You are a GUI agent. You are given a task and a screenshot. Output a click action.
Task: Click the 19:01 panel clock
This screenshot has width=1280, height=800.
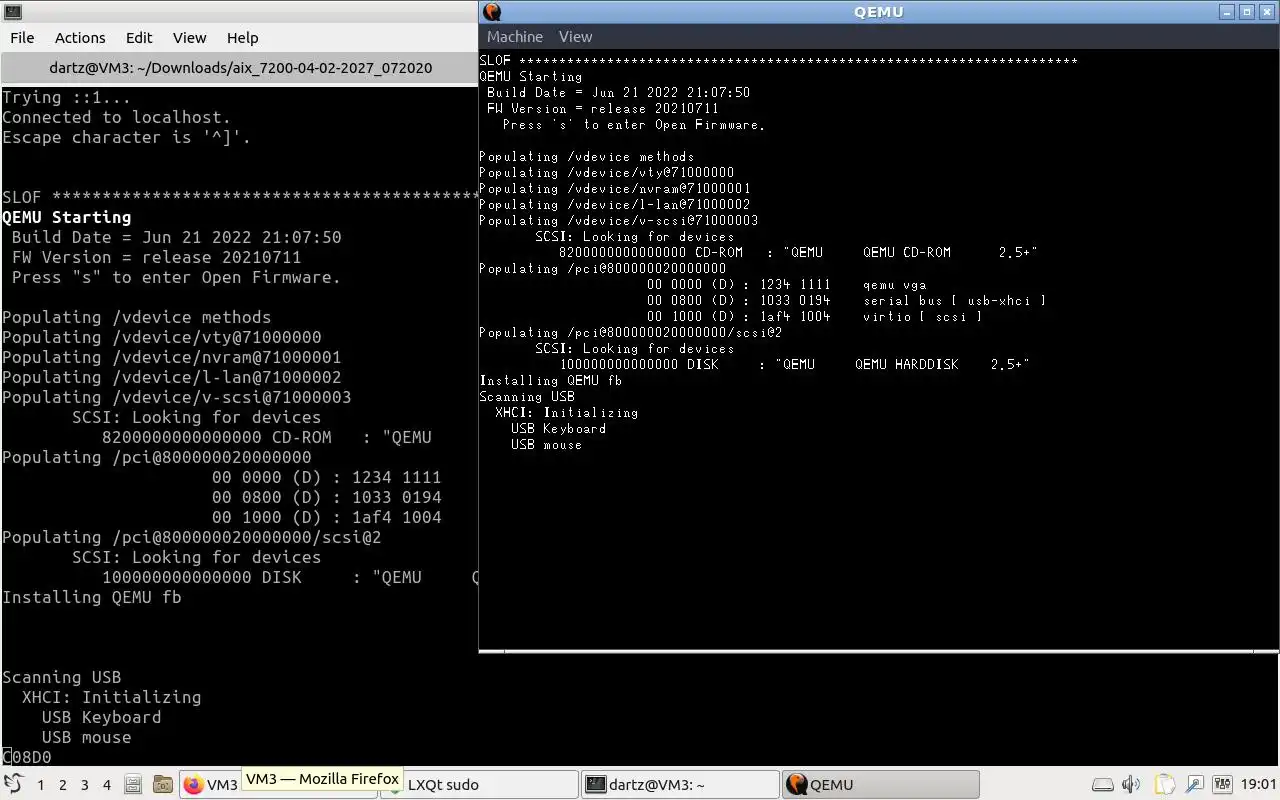coord(1258,785)
